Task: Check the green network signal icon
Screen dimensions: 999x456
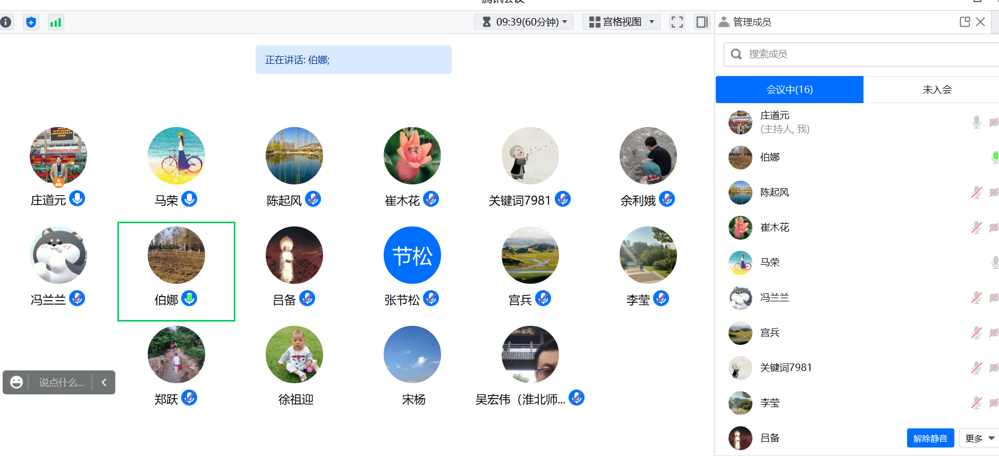Action: click(55, 22)
